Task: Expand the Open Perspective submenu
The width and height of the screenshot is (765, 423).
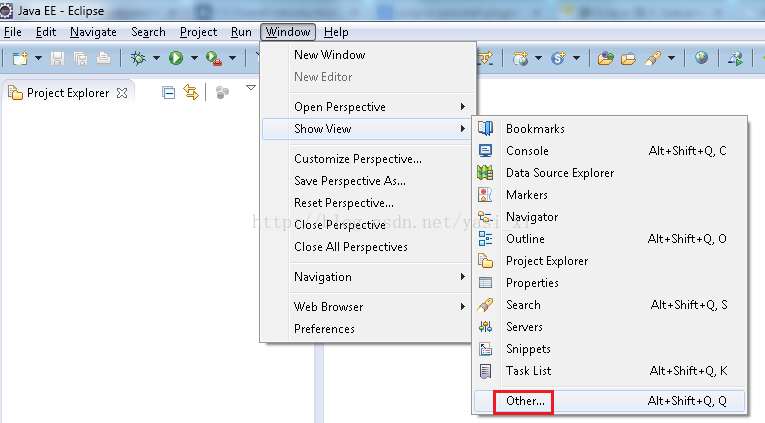Action: [x=368, y=107]
